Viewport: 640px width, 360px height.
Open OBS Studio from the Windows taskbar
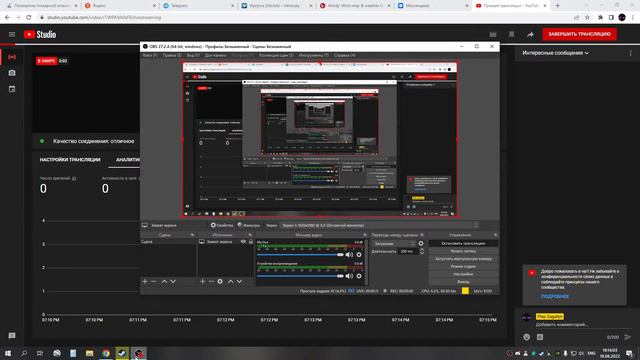[x=139, y=353]
